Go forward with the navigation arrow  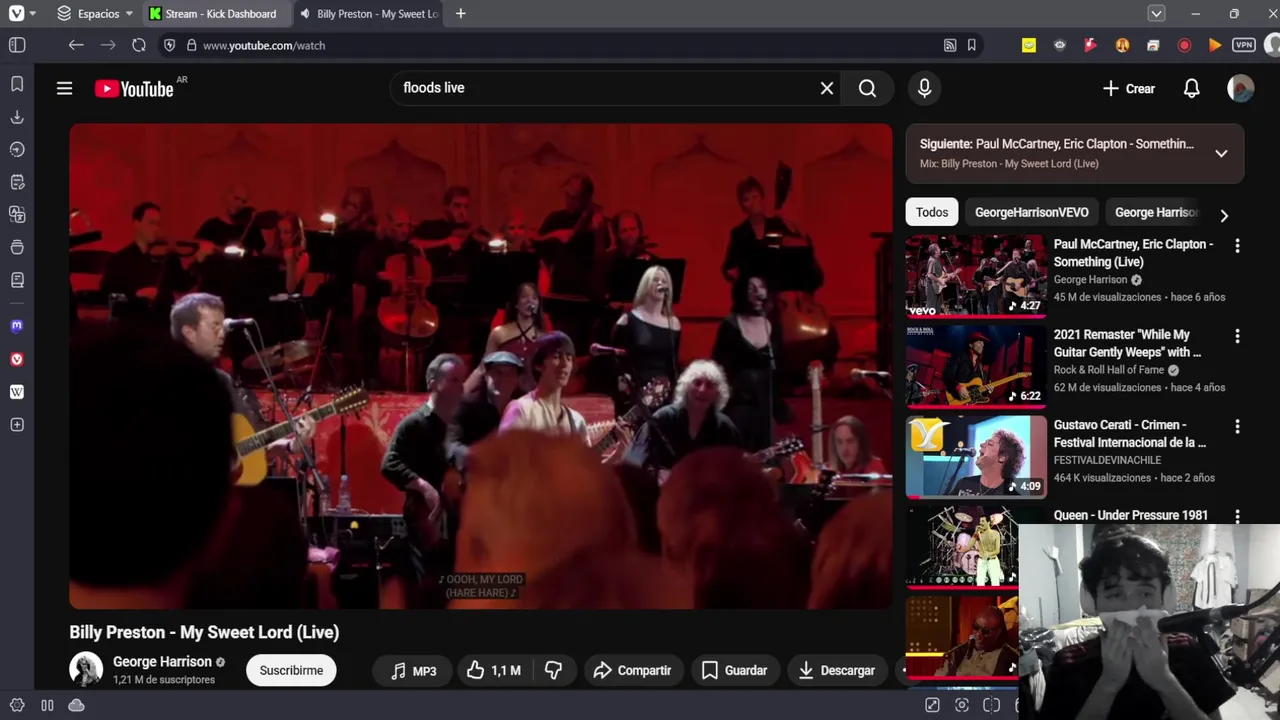click(108, 45)
